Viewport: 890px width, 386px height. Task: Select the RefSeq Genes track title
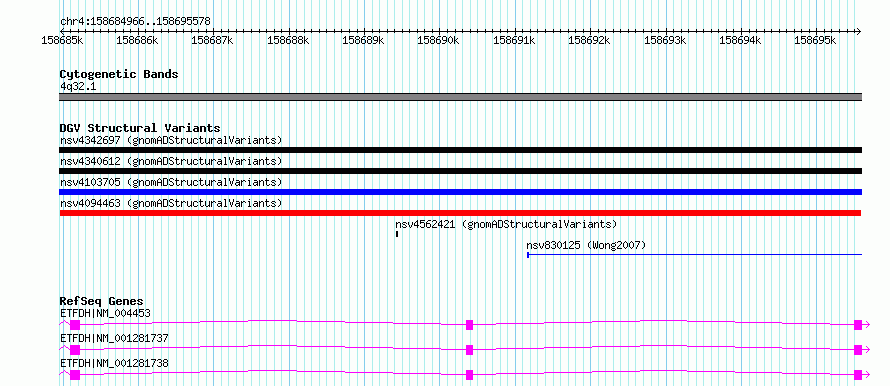[102, 301]
